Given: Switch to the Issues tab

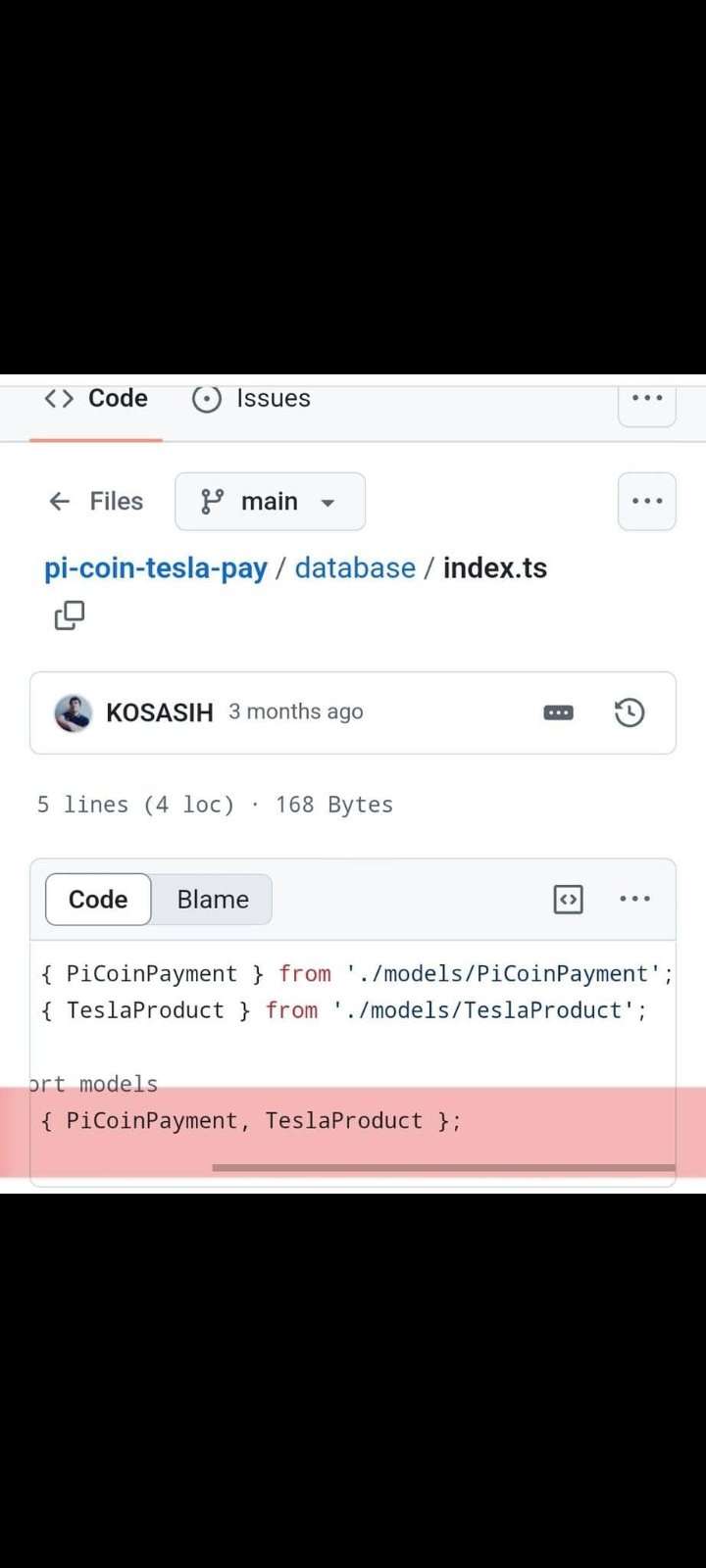Looking at the screenshot, I should point(251,399).
